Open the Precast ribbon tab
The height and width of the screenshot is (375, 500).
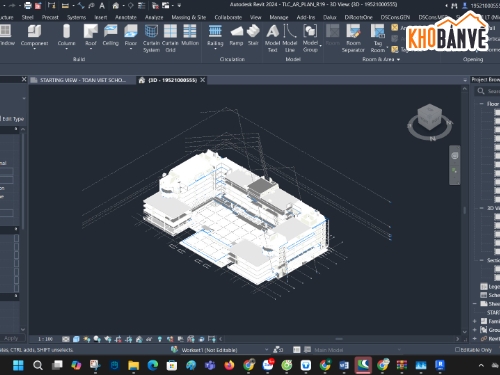pos(50,17)
